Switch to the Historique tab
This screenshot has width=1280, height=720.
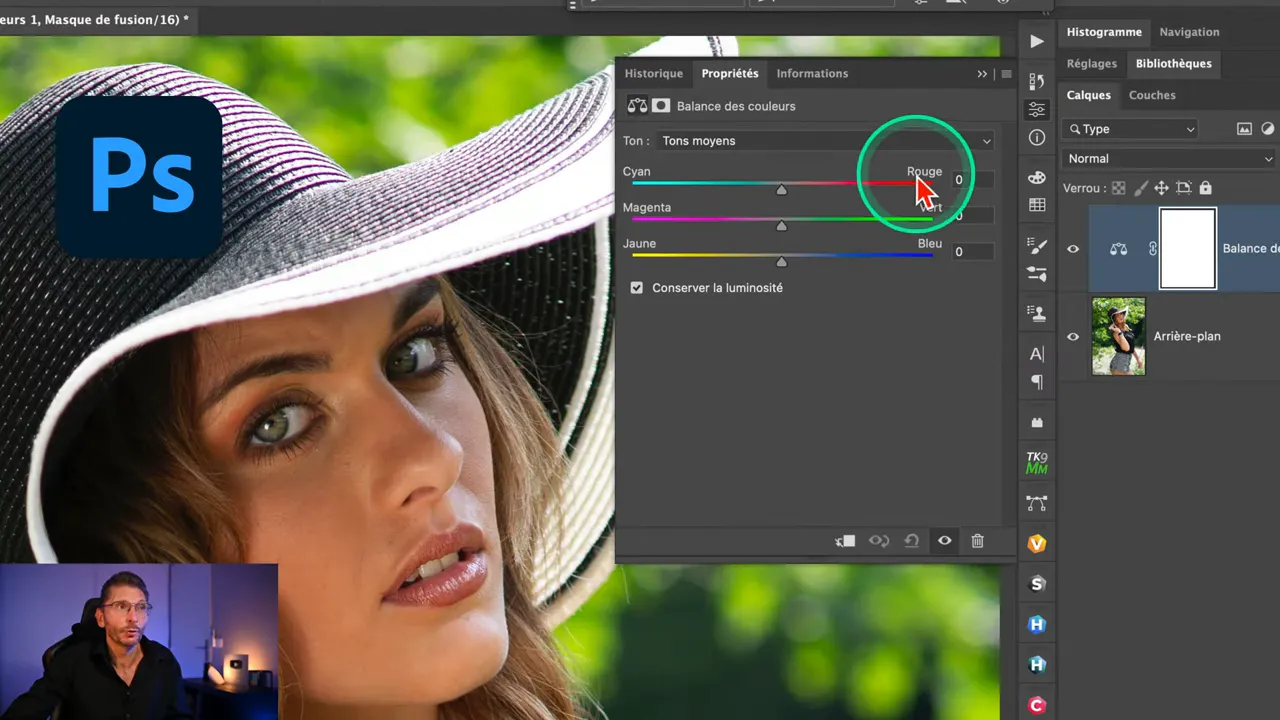pos(653,74)
